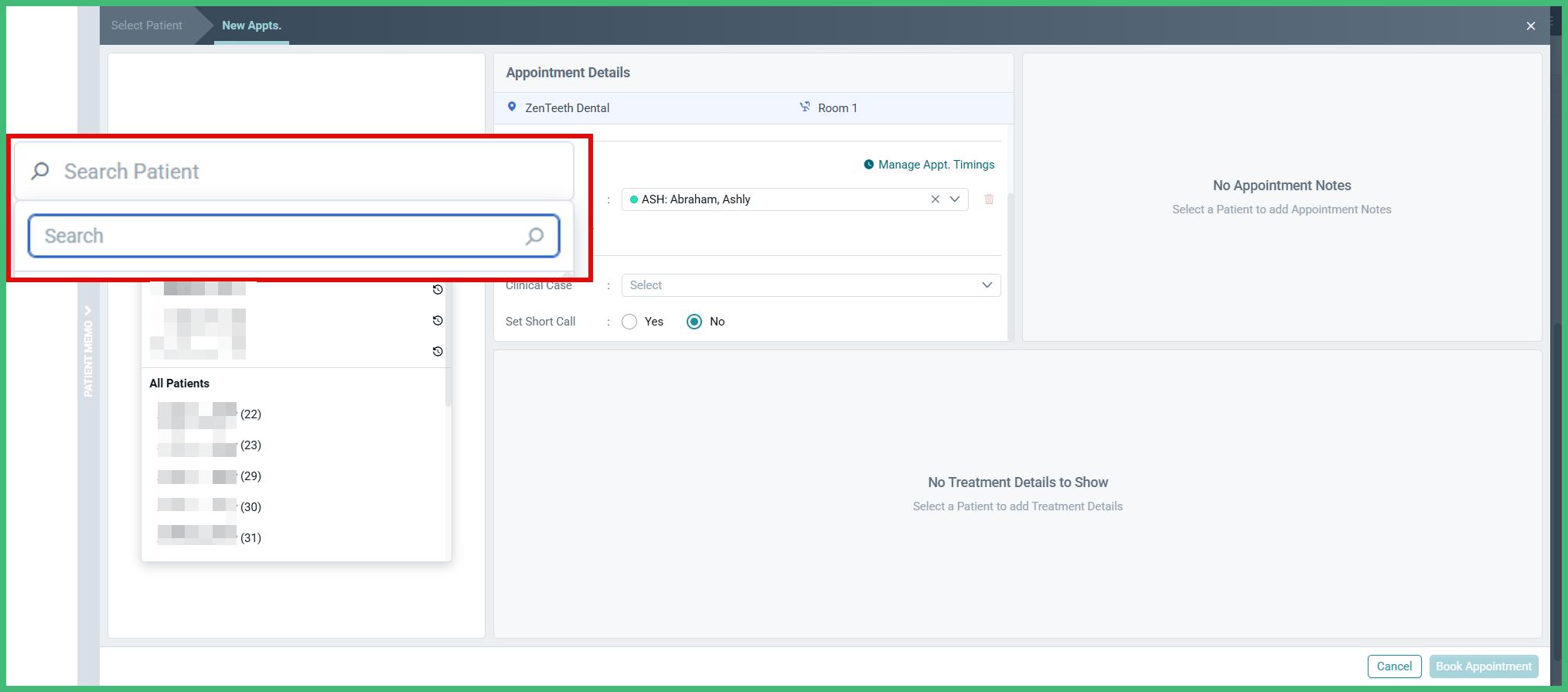Select No for Set Short Call
Viewport: 1568px width, 692px height.
pyautogui.click(x=694, y=322)
